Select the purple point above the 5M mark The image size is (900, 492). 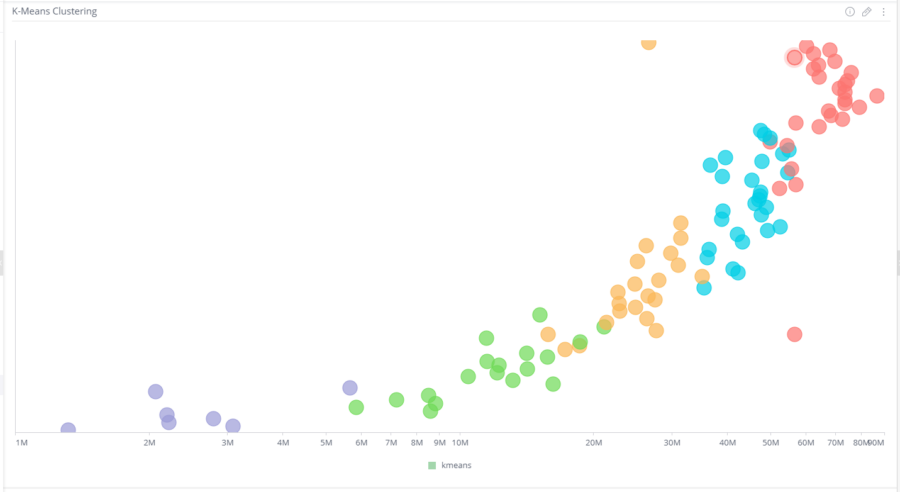pyautogui.click(x=350, y=388)
